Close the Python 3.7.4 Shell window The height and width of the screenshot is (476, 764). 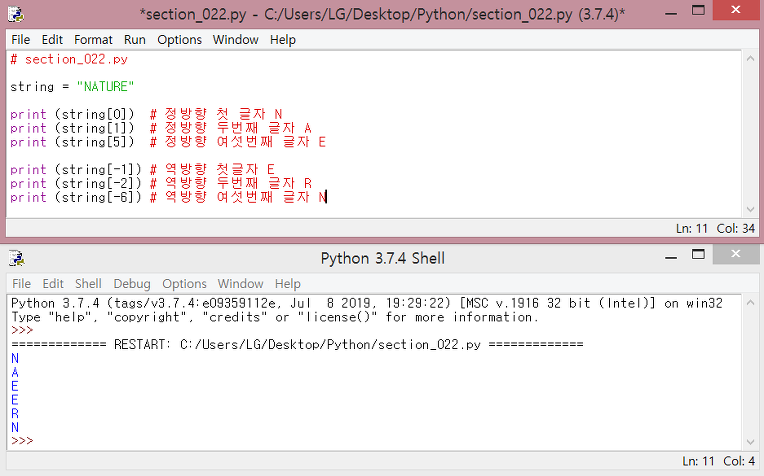(x=736, y=254)
